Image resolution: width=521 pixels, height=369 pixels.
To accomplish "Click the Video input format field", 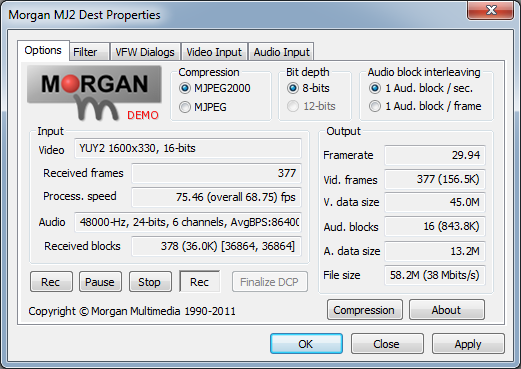I will (188, 148).
